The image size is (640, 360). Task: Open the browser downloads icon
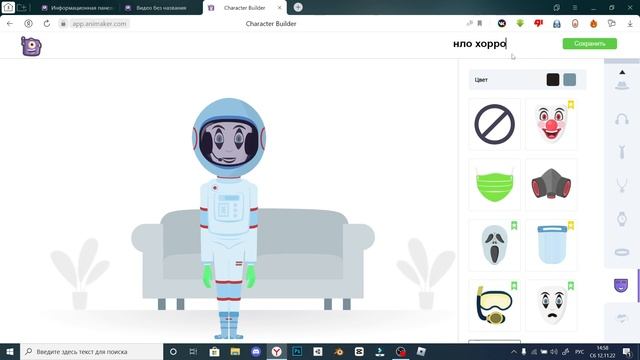pos(630,24)
